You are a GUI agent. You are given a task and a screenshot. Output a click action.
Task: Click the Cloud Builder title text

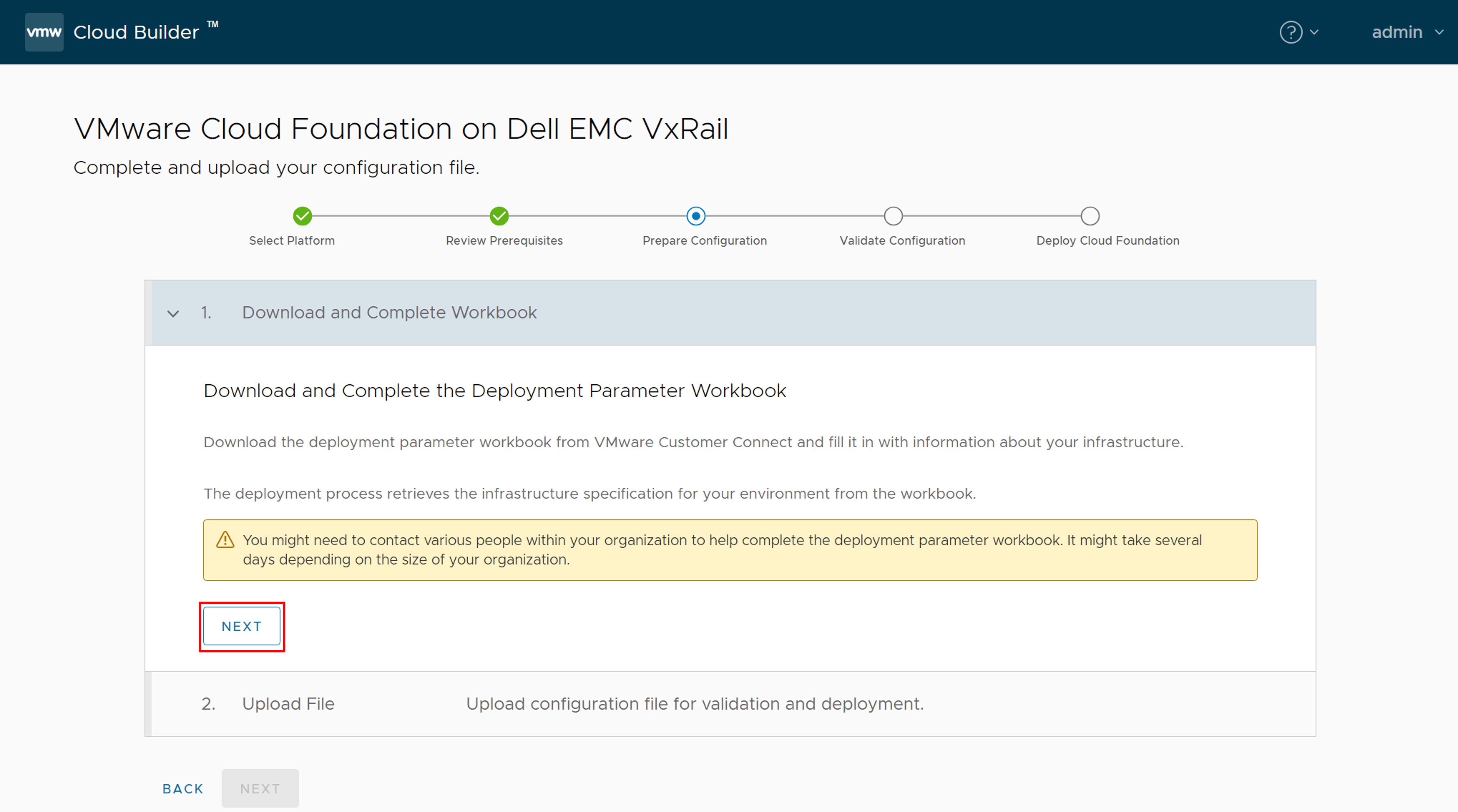pyautogui.click(x=137, y=32)
